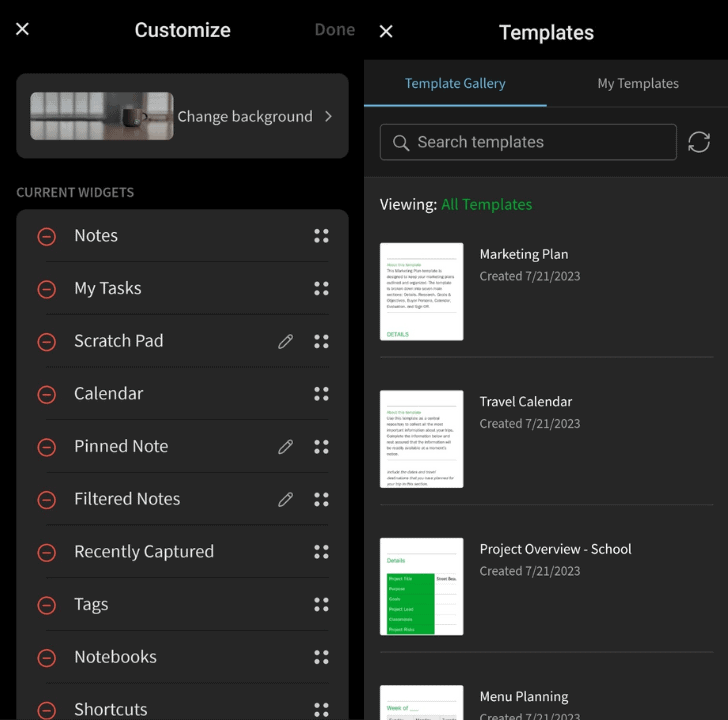Click the drag handle for Scratch Pad
This screenshot has width=728, height=720.
pos(321,341)
